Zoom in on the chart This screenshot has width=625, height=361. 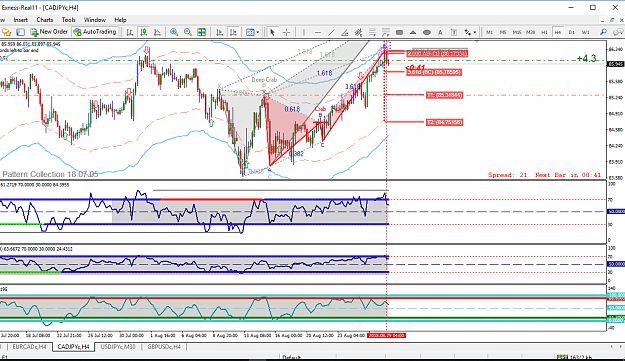[174, 32]
